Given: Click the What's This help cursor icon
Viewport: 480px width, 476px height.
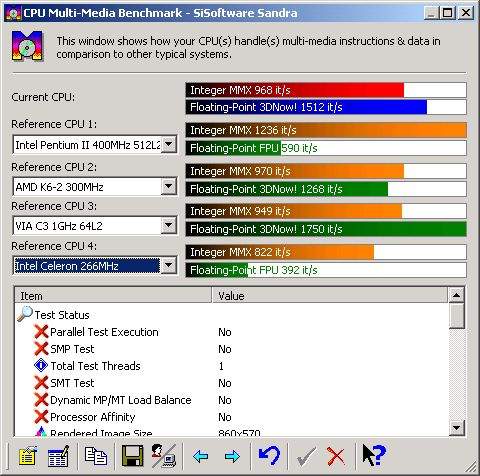Looking at the screenshot, I should (374, 455).
